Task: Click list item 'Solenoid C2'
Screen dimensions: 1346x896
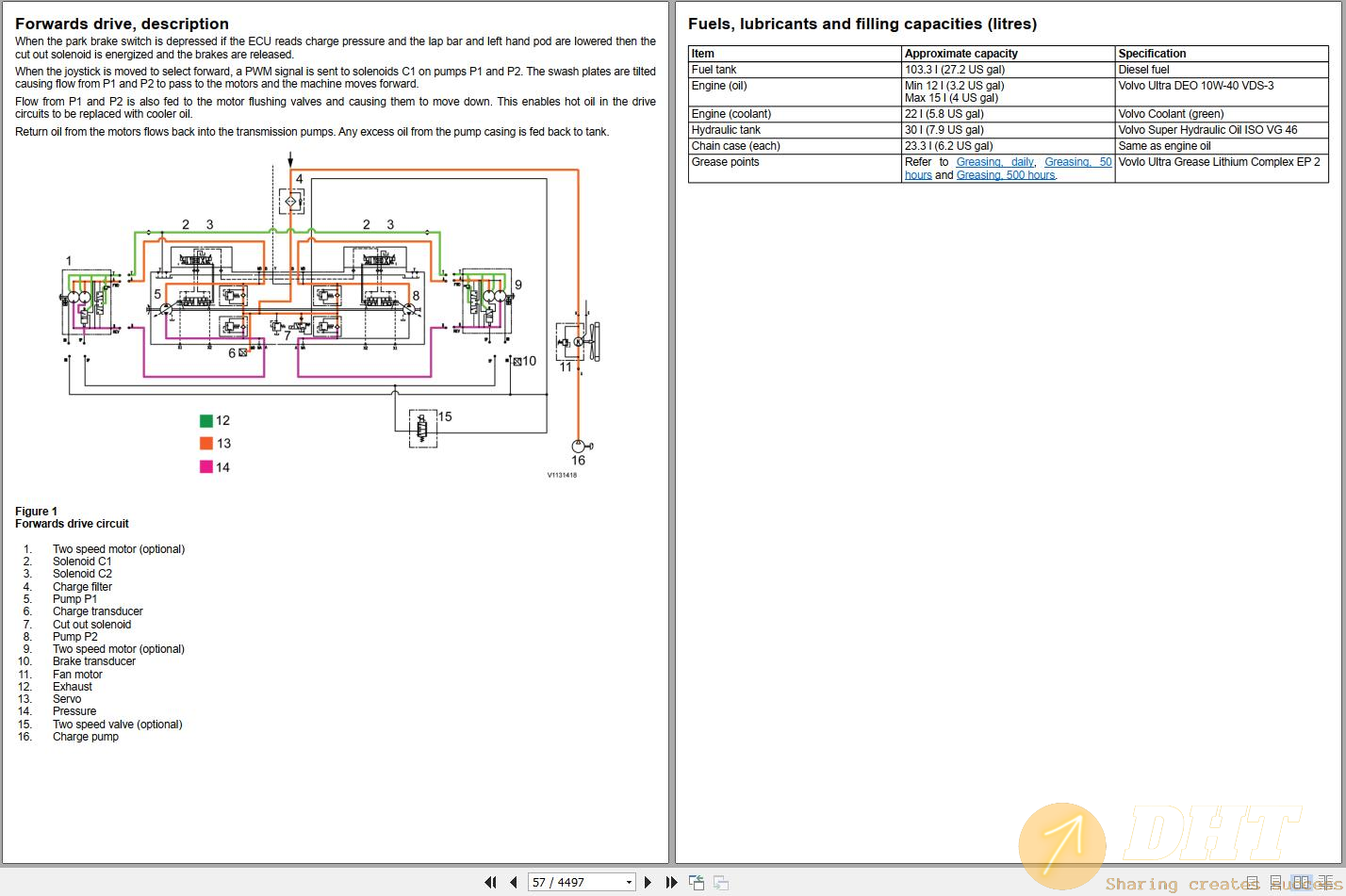Action: (x=82, y=574)
